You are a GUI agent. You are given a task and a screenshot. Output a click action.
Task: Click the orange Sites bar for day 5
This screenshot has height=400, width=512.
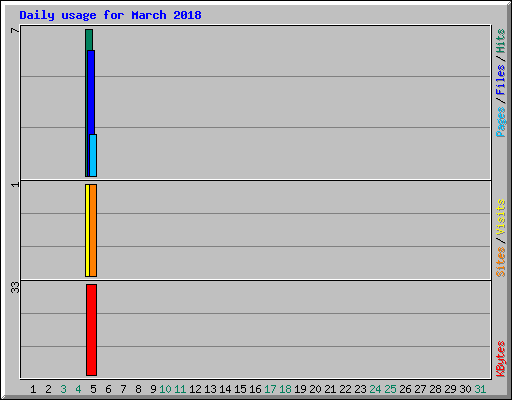coord(93,230)
